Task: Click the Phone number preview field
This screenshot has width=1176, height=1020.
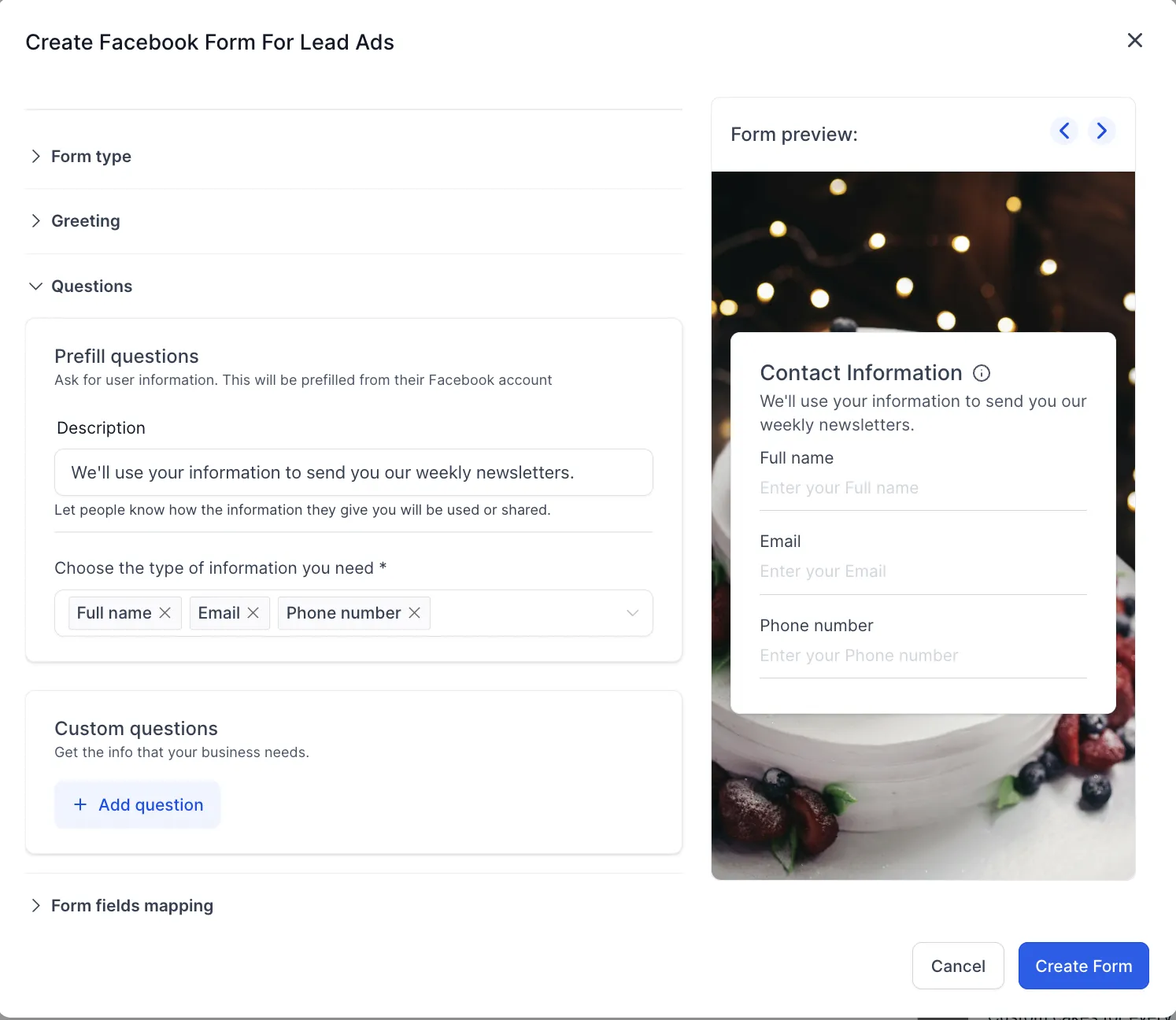Action: tap(923, 656)
